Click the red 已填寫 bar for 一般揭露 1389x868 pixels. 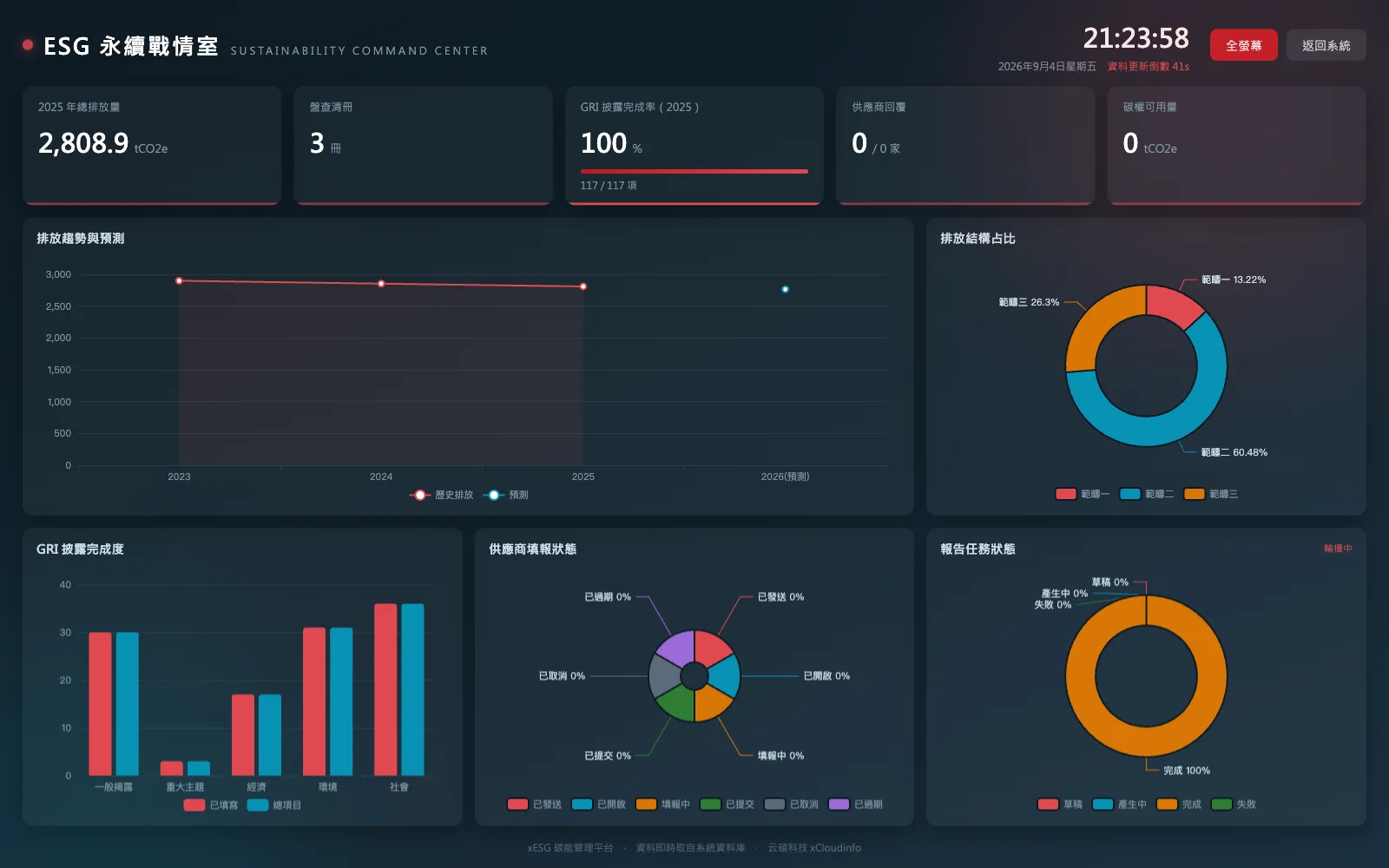click(101, 704)
